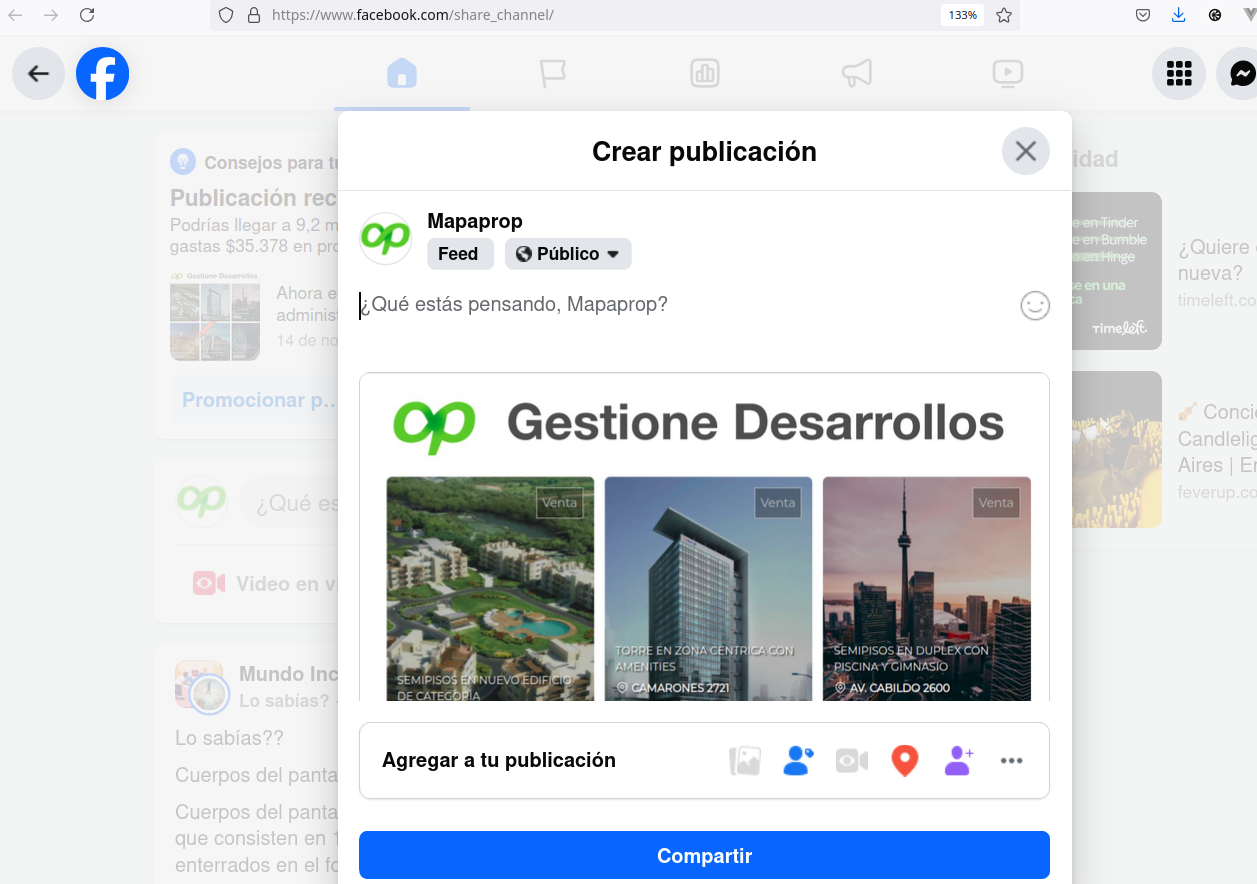Add photo/video to the post
This screenshot has height=884, width=1257.
coord(745,761)
